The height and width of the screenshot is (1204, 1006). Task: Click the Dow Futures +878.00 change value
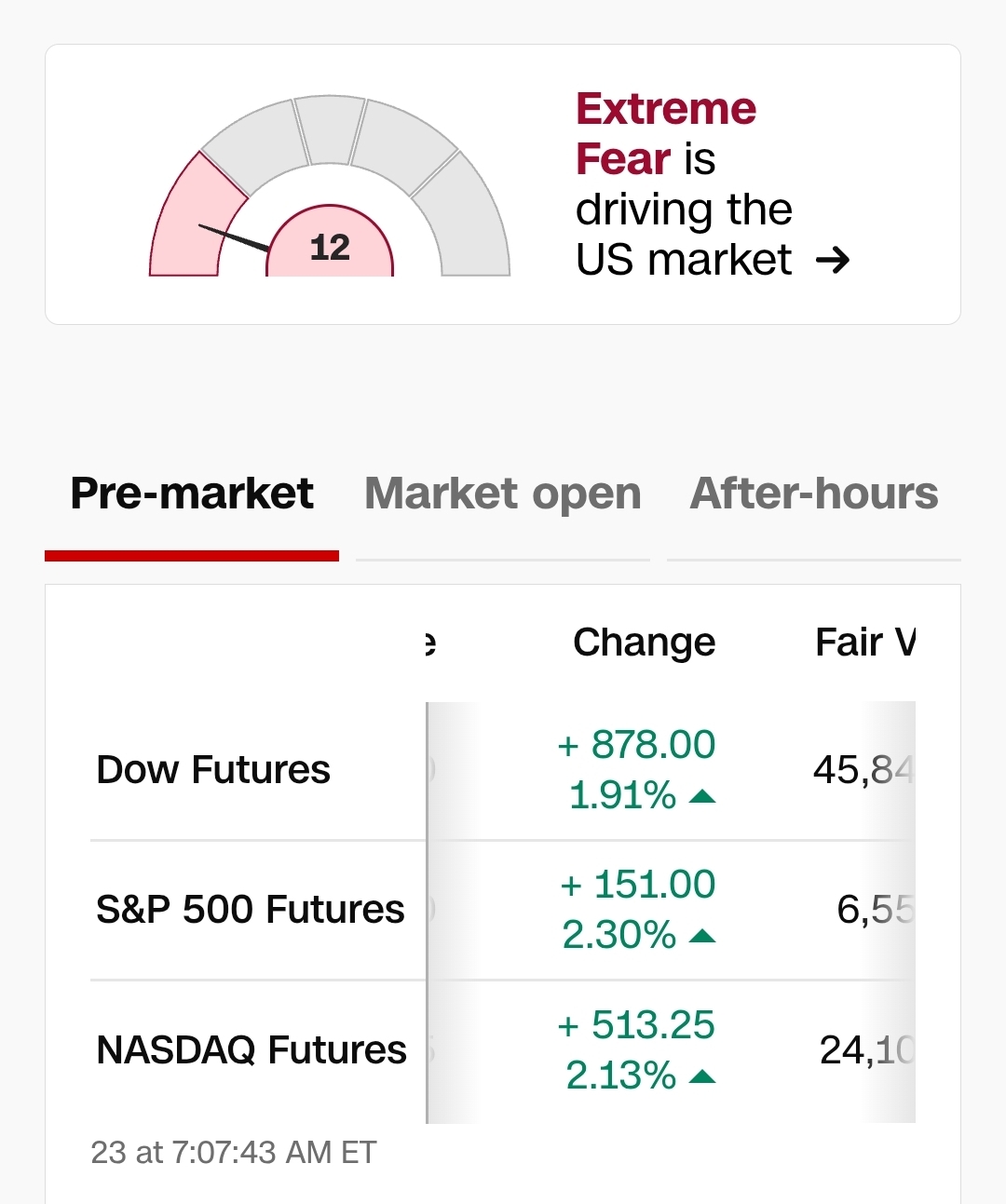coord(637,745)
